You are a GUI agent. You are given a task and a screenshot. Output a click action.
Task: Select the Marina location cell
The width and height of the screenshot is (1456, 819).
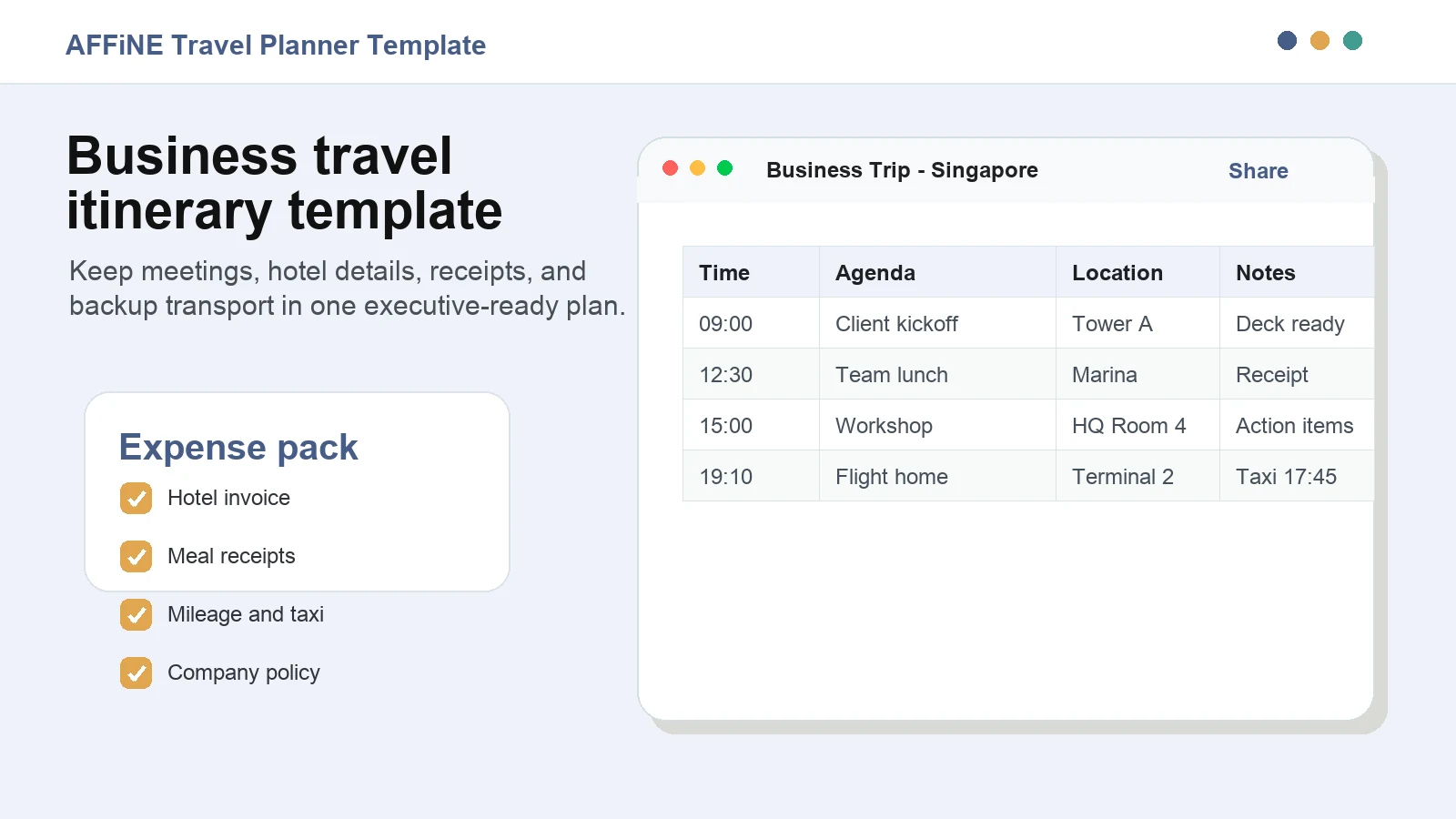[x=1138, y=374]
